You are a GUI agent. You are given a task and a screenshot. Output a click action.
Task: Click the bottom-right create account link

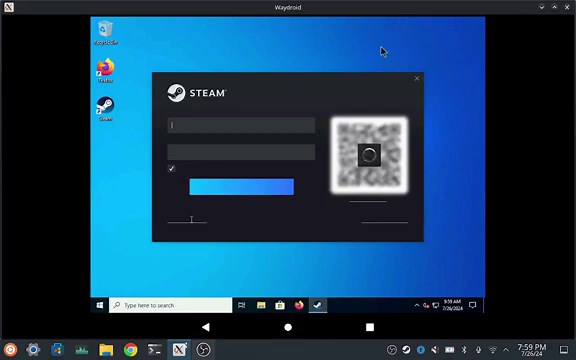click(384, 222)
